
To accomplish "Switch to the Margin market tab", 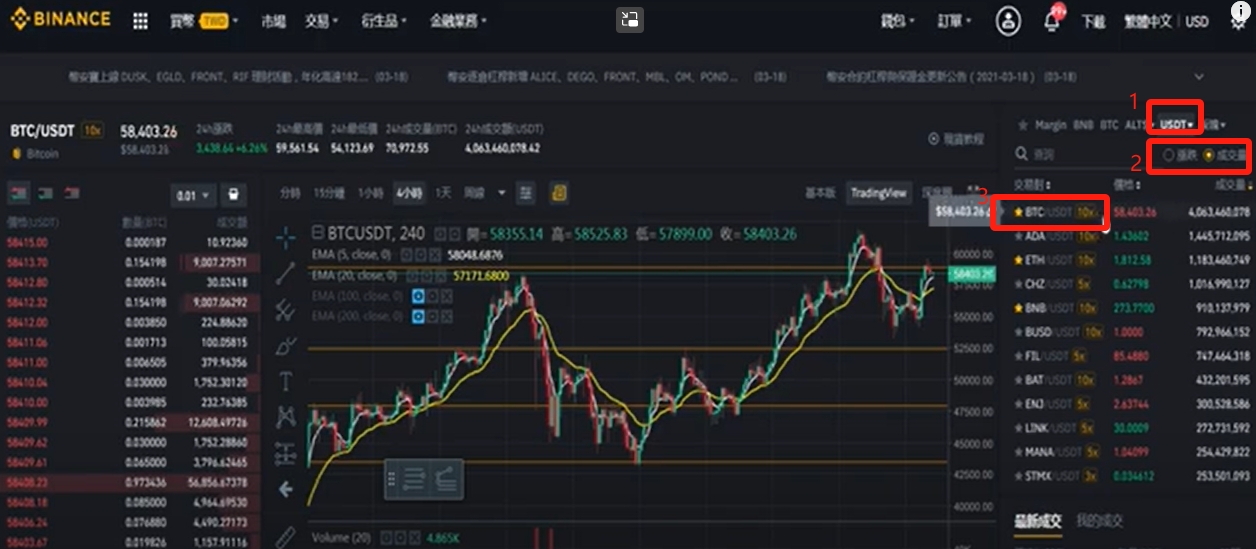I will coord(1050,125).
